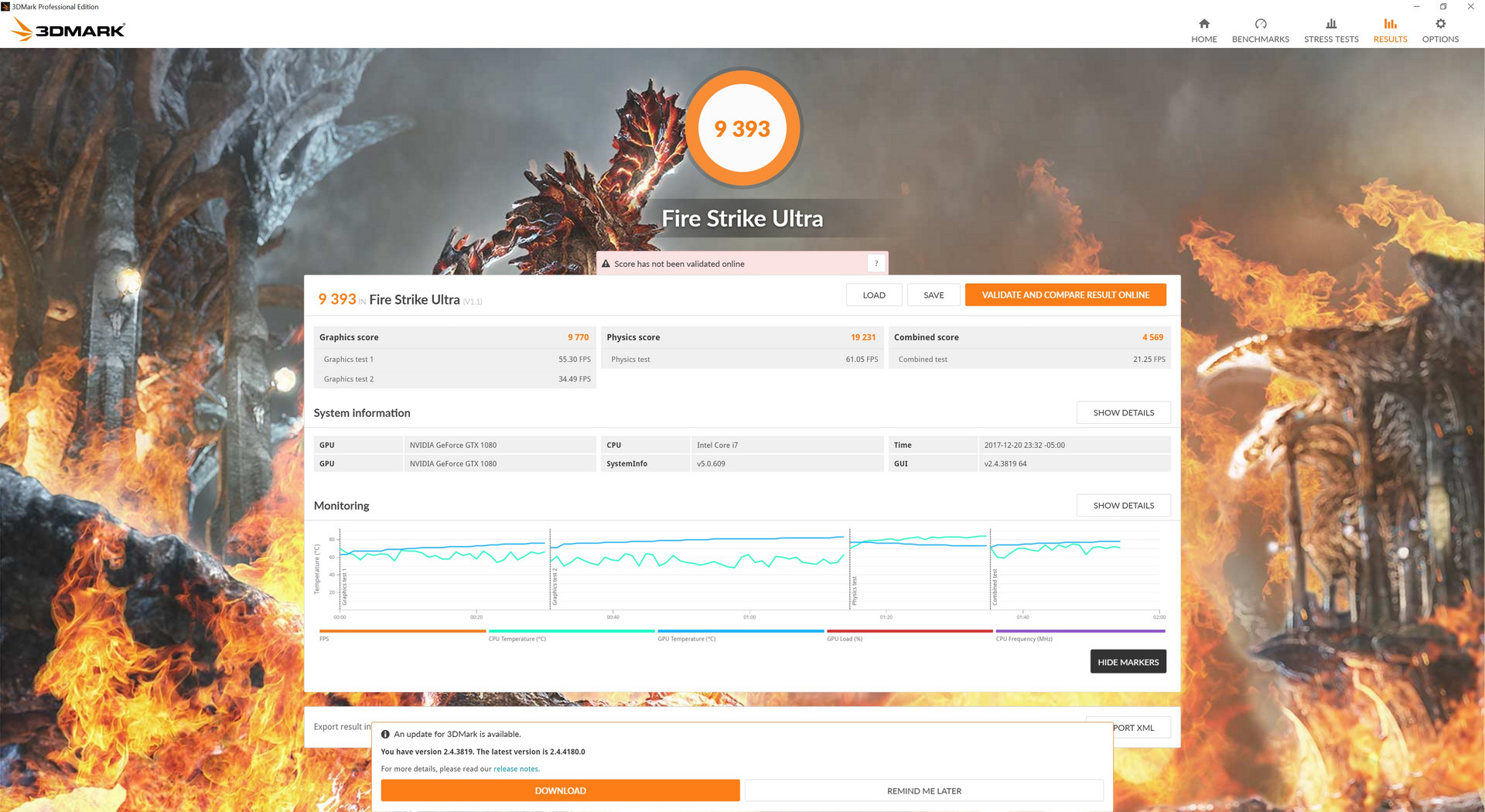The width and height of the screenshot is (1485, 812).
Task: Open STRESS TESTS tab label
Action: [x=1331, y=39]
